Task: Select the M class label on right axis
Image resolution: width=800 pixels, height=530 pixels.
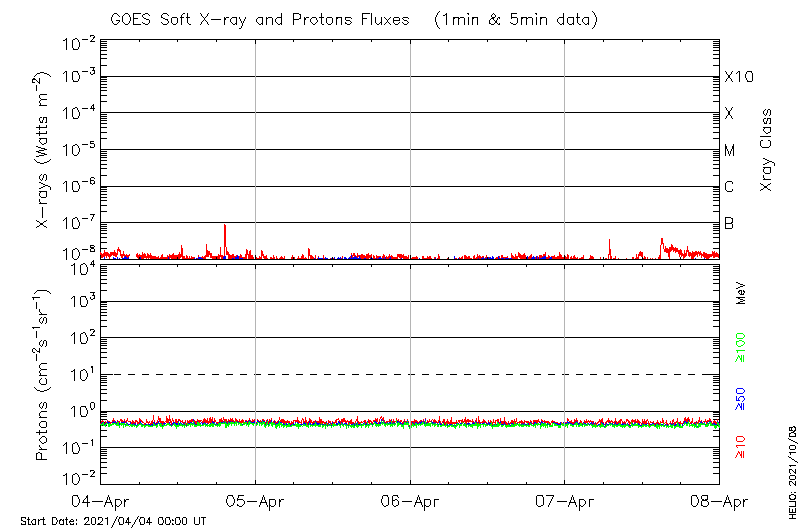Action: click(x=730, y=151)
